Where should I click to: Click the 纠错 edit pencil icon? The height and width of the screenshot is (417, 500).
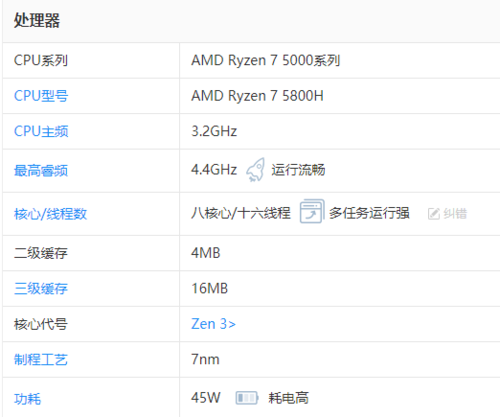point(434,214)
